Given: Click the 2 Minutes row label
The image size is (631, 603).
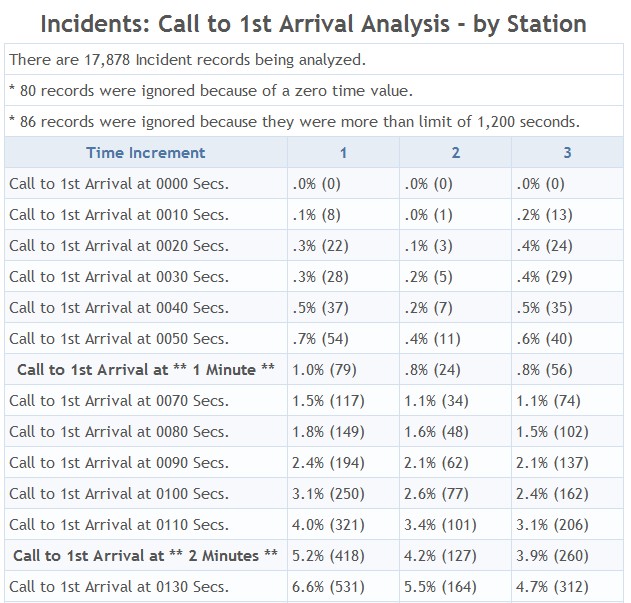Looking at the screenshot, I should (146, 556).
